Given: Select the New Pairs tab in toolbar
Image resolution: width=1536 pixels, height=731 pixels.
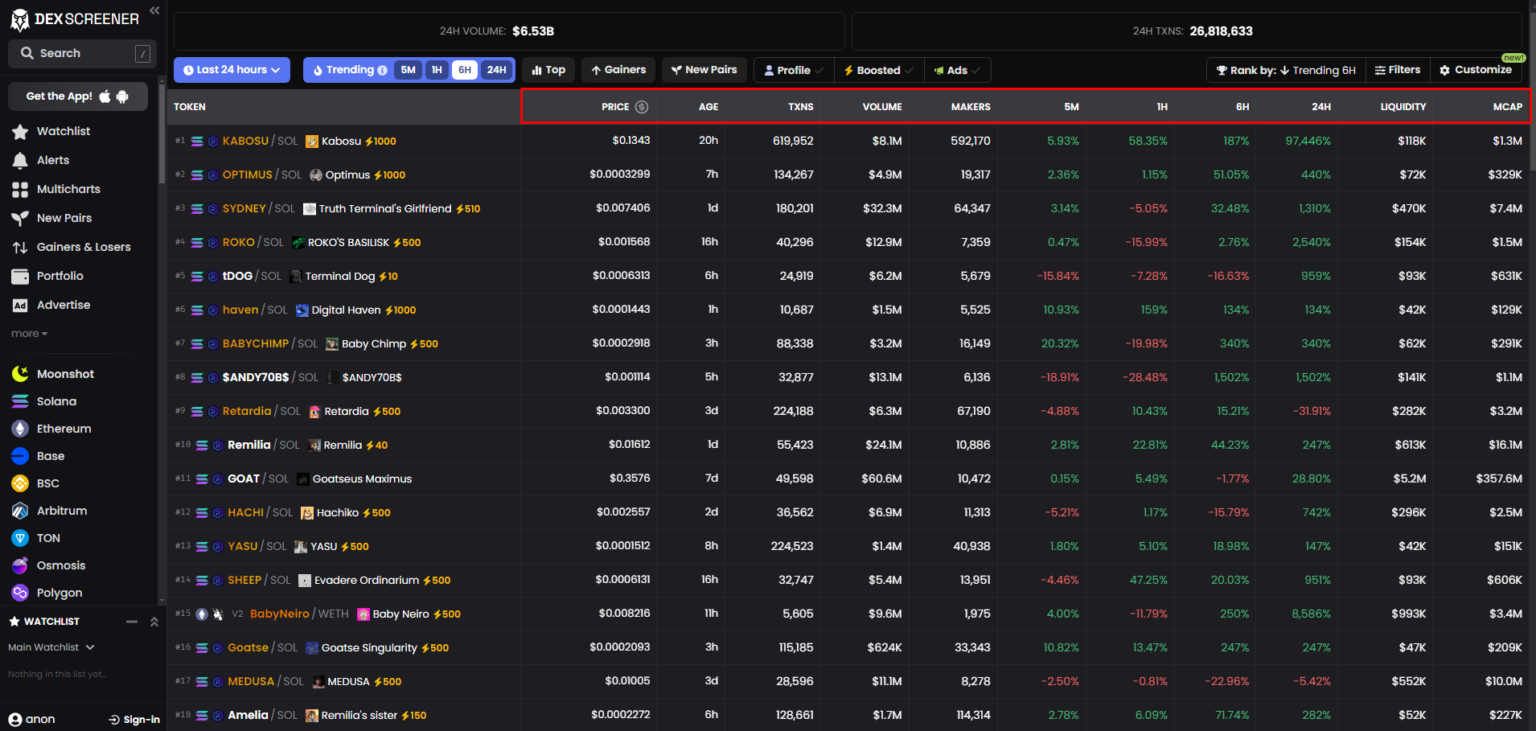Looking at the screenshot, I should click(x=704, y=70).
